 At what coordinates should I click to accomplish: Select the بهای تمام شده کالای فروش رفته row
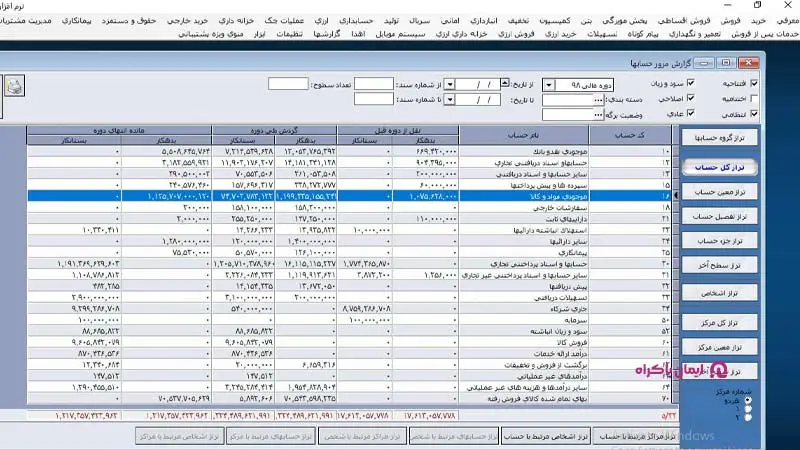coord(349,398)
